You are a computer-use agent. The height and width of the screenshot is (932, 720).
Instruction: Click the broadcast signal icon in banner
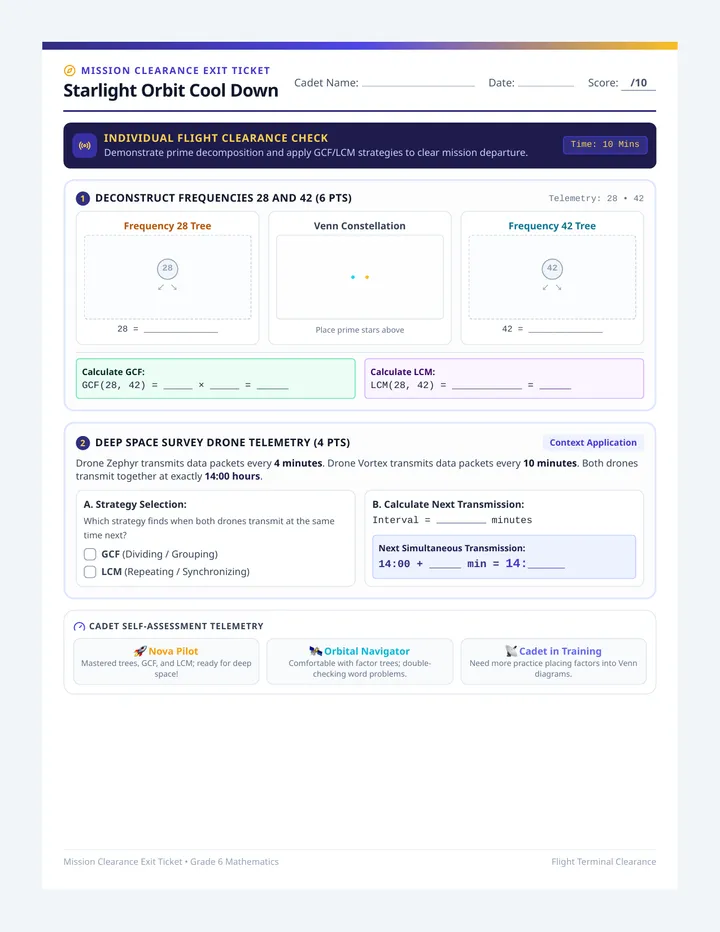(x=85, y=146)
